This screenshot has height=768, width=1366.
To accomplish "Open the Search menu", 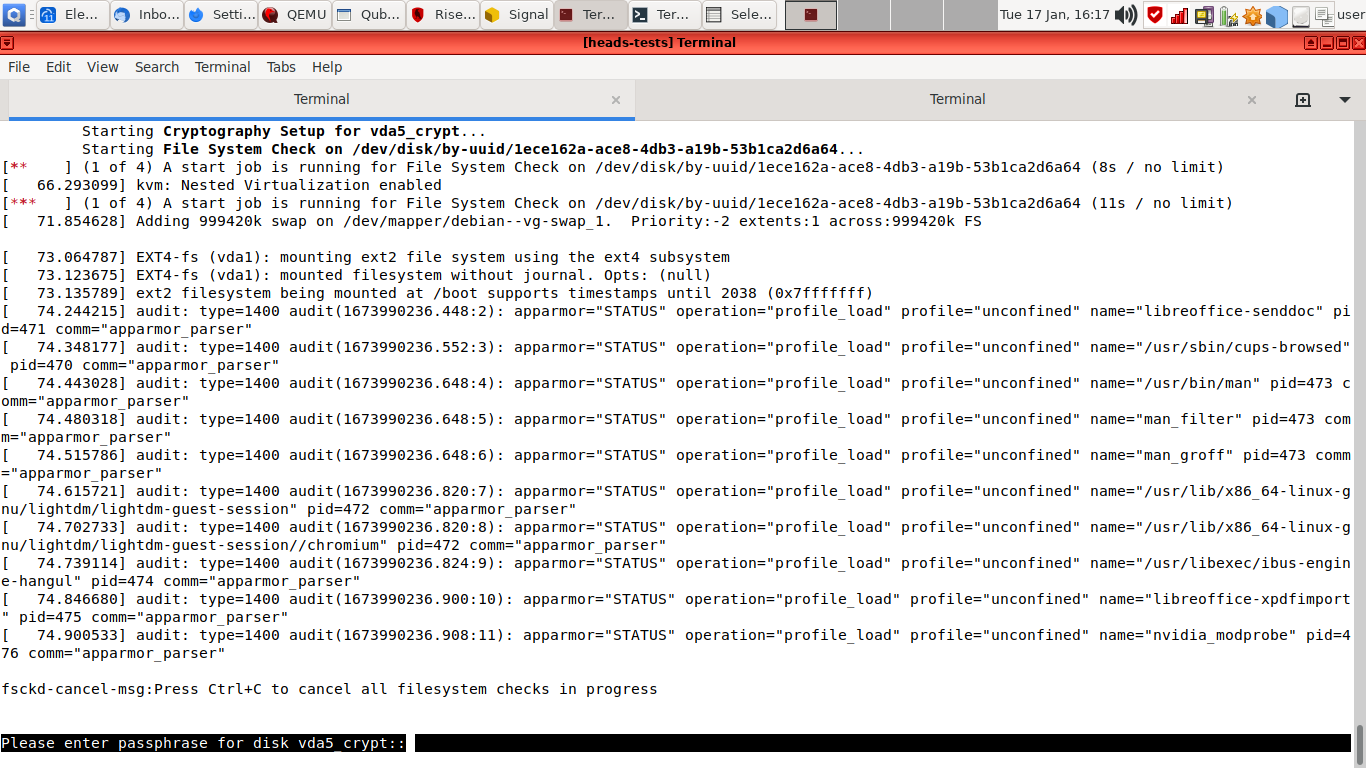I will tap(157, 67).
